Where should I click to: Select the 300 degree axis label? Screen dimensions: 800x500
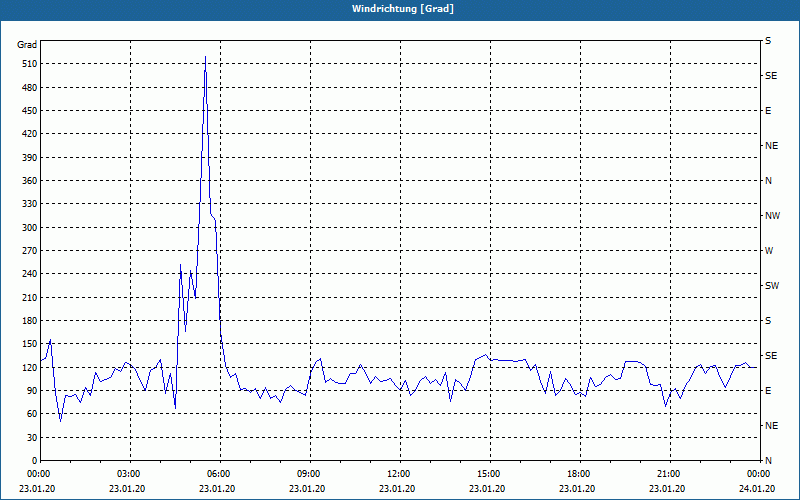30,228
